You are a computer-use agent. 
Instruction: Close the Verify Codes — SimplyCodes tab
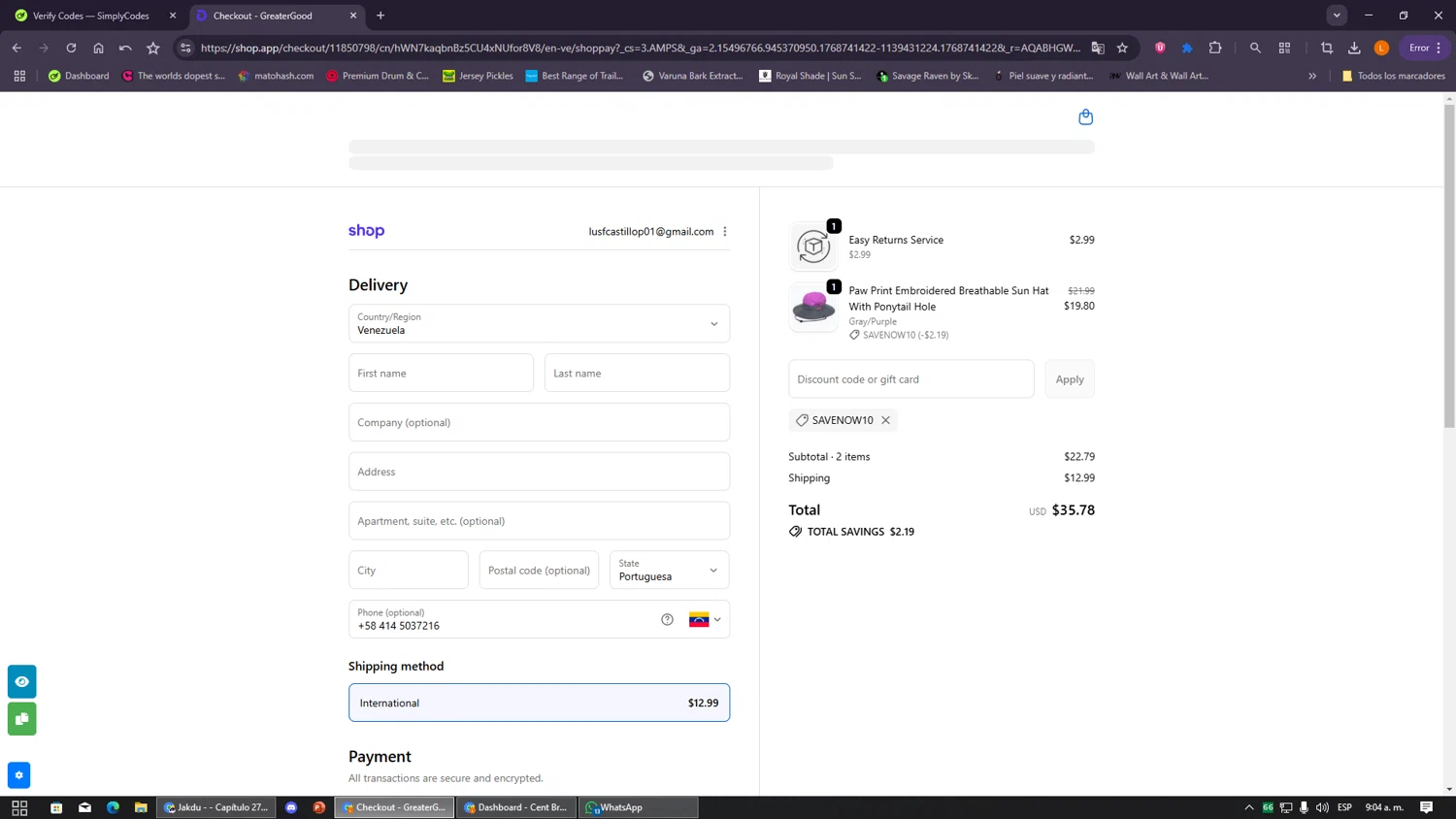173,16
